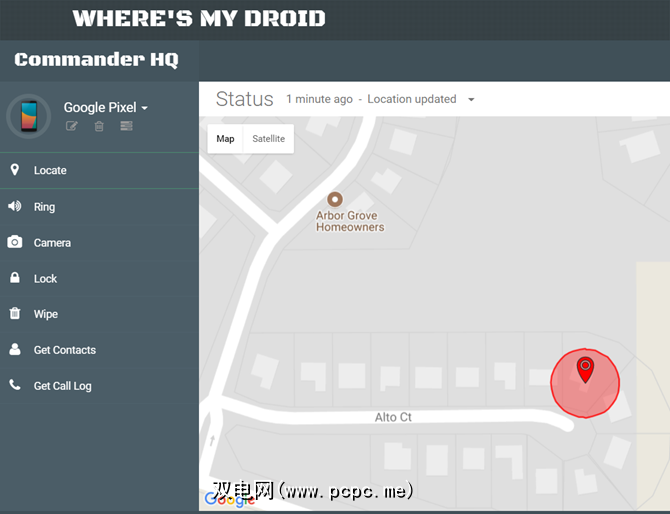Click the Arbor Grove Homeowners marker icon

tap(335, 199)
